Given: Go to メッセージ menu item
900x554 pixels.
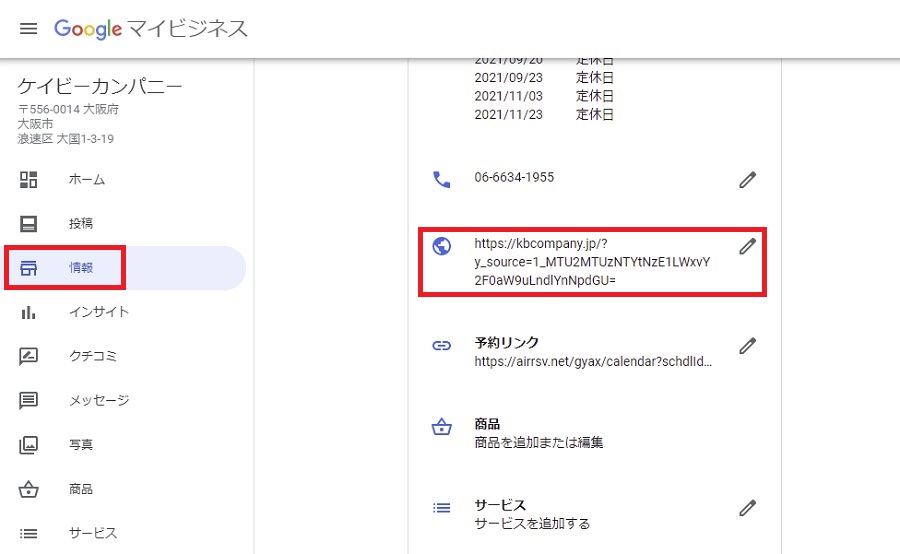Looking at the screenshot, I should (x=99, y=400).
